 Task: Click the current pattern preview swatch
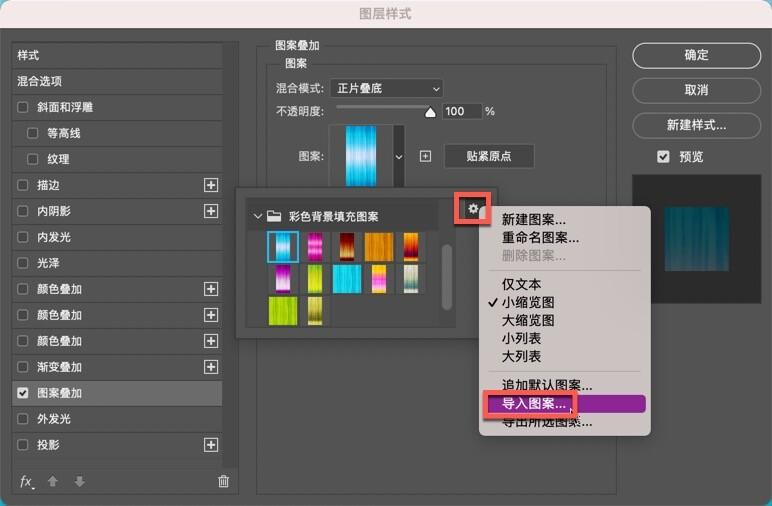(x=361, y=157)
